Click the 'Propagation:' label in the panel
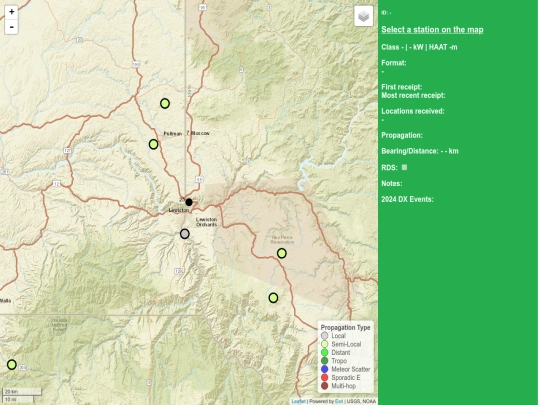Viewport: 540px width, 405px height. [x=402, y=135]
